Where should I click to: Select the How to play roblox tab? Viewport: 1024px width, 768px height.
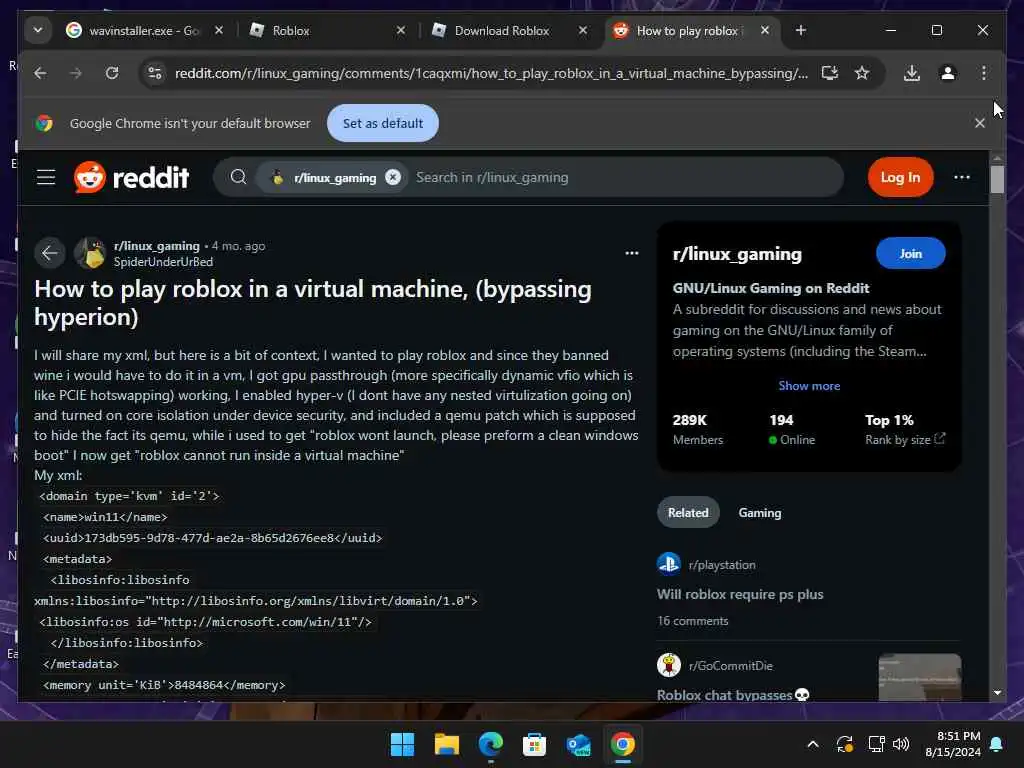coord(689,31)
